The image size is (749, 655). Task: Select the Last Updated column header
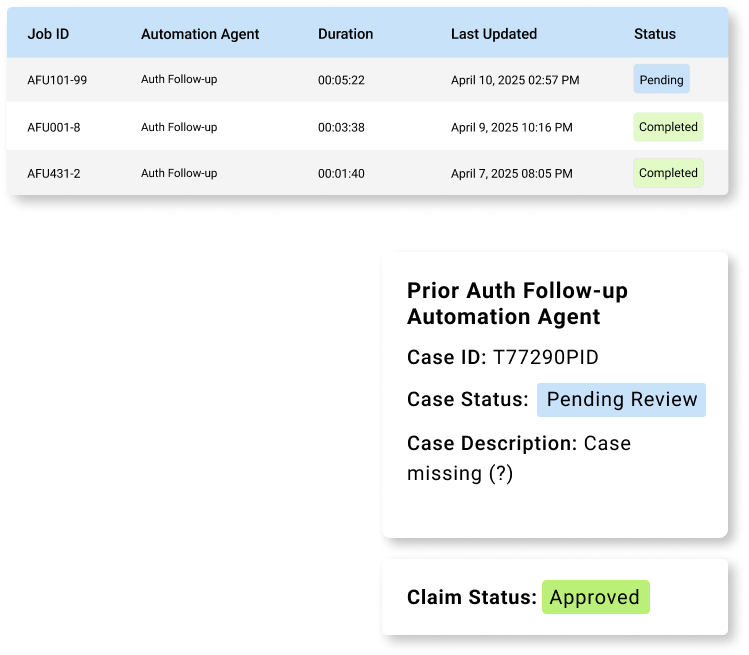point(493,34)
